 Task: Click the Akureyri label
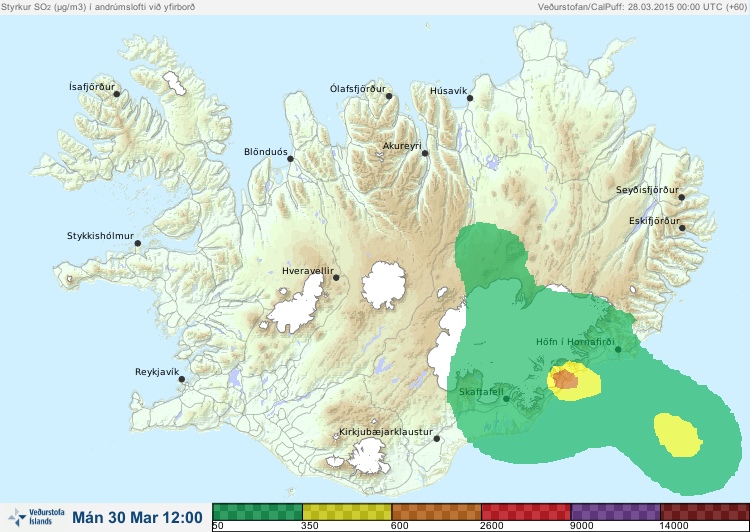(402, 146)
